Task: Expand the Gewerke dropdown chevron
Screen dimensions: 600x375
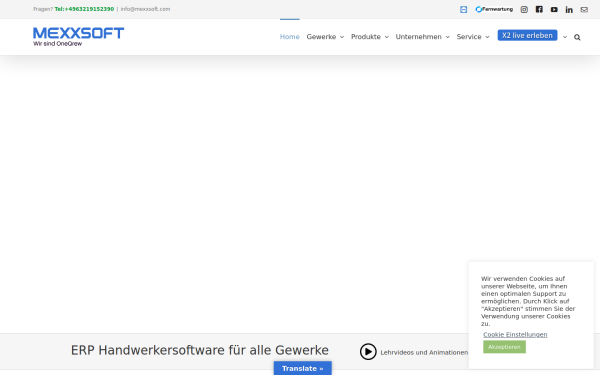Action: [x=342, y=37]
